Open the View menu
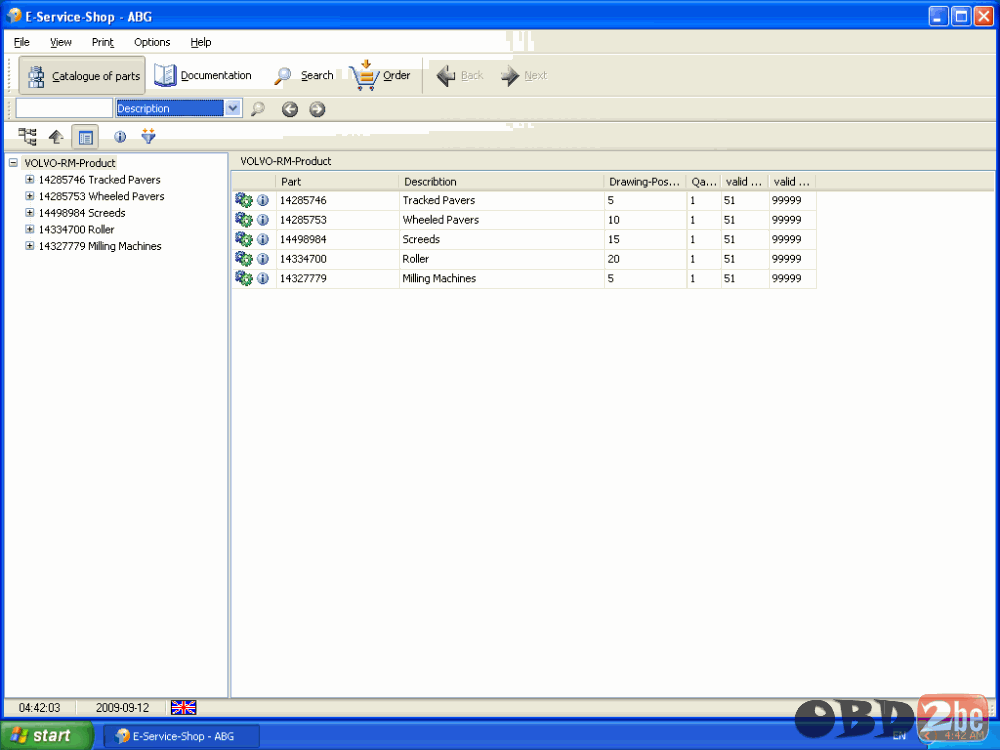The width and height of the screenshot is (1000, 750). tap(61, 42)
